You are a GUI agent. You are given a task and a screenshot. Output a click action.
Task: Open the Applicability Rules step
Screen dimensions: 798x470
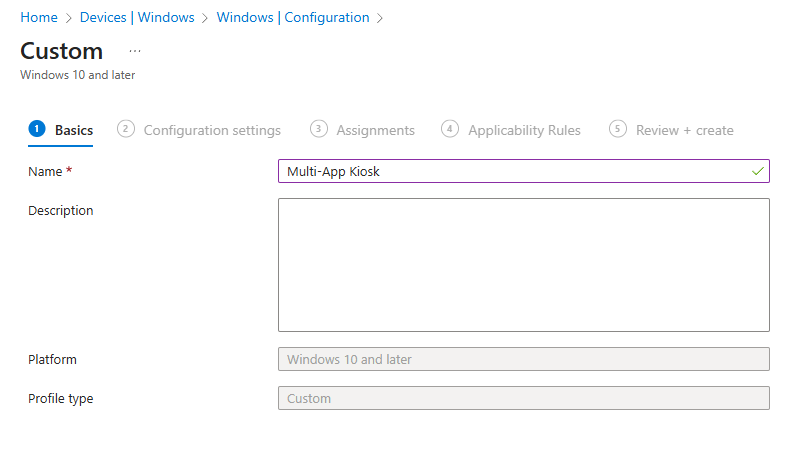pos(511,130)
